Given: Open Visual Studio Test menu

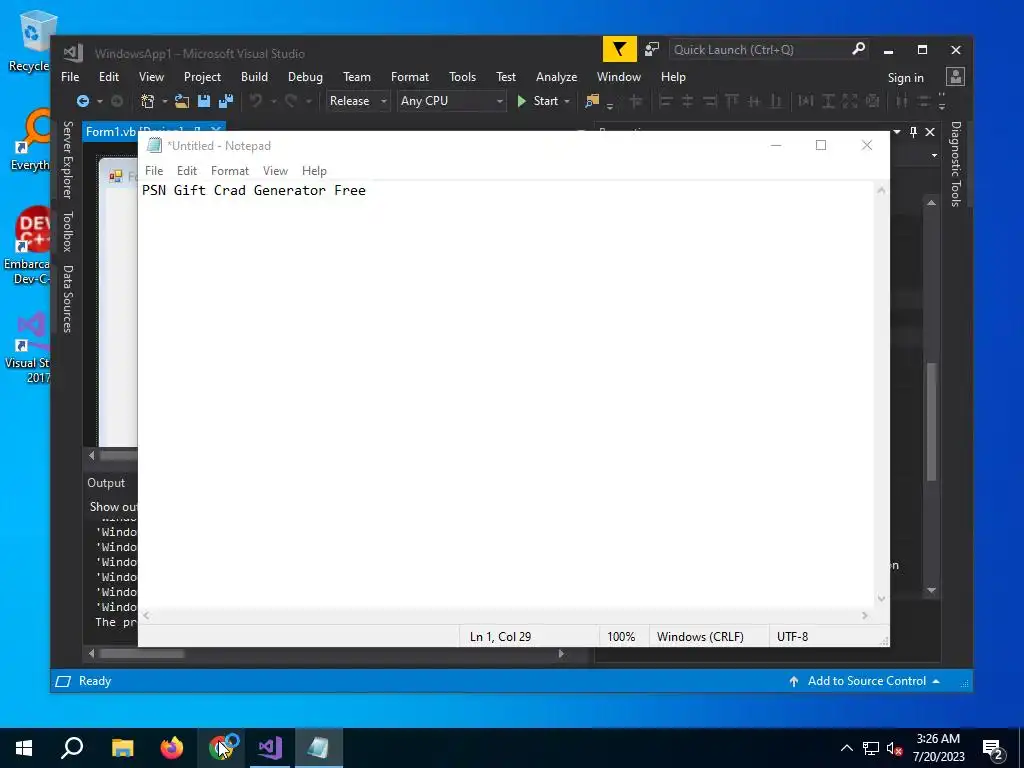Looking at the screenshot, I should click(x=505, y=77).
